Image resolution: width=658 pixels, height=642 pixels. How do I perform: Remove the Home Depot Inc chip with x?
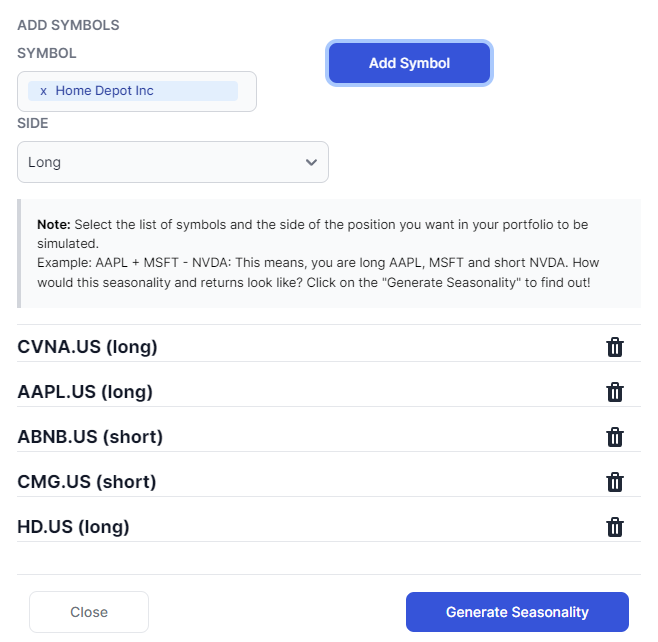(x=43, y=91)
